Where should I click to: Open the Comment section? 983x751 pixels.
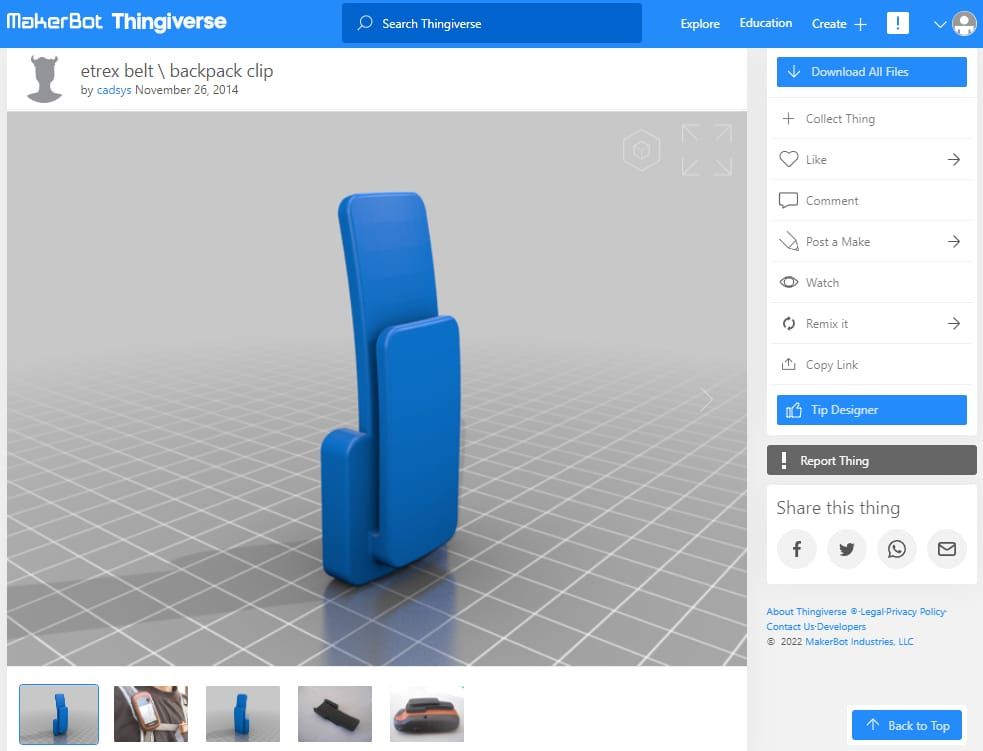pos(832,200)
